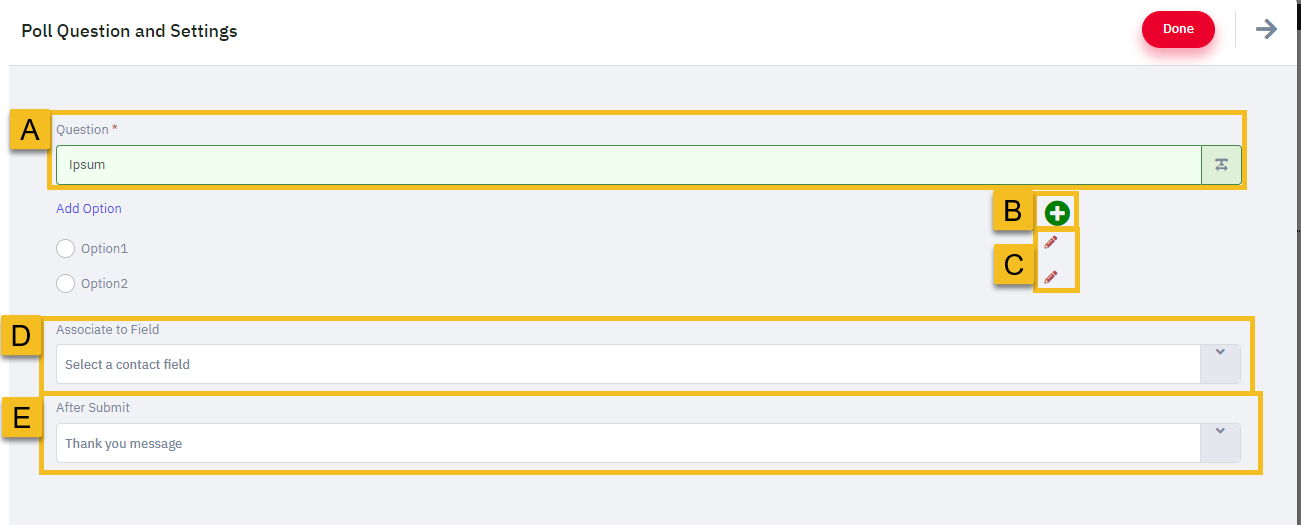Select the Option1 radio button
Screen dimensions: 1301x525
(x=65, y=248)
